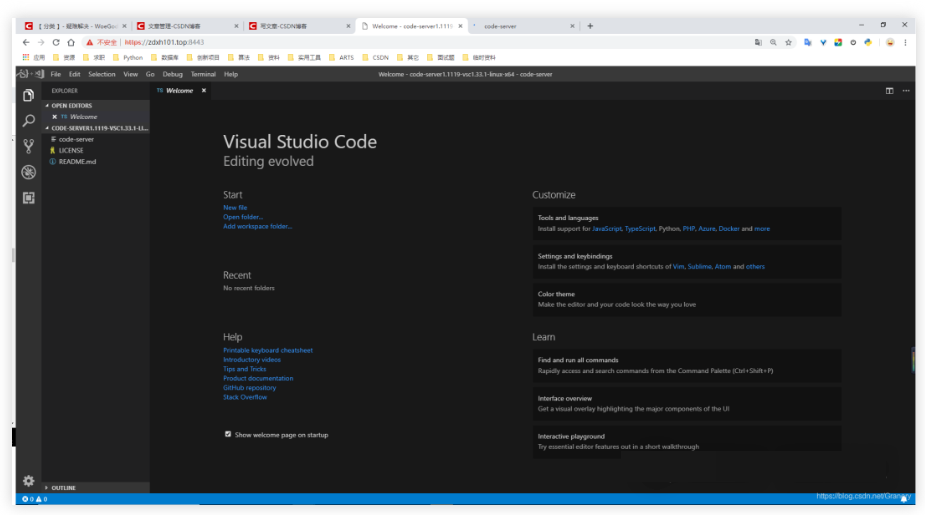Expand the Outline section
The width and height of the screenshot is (925, 515).
click(62, 488)
